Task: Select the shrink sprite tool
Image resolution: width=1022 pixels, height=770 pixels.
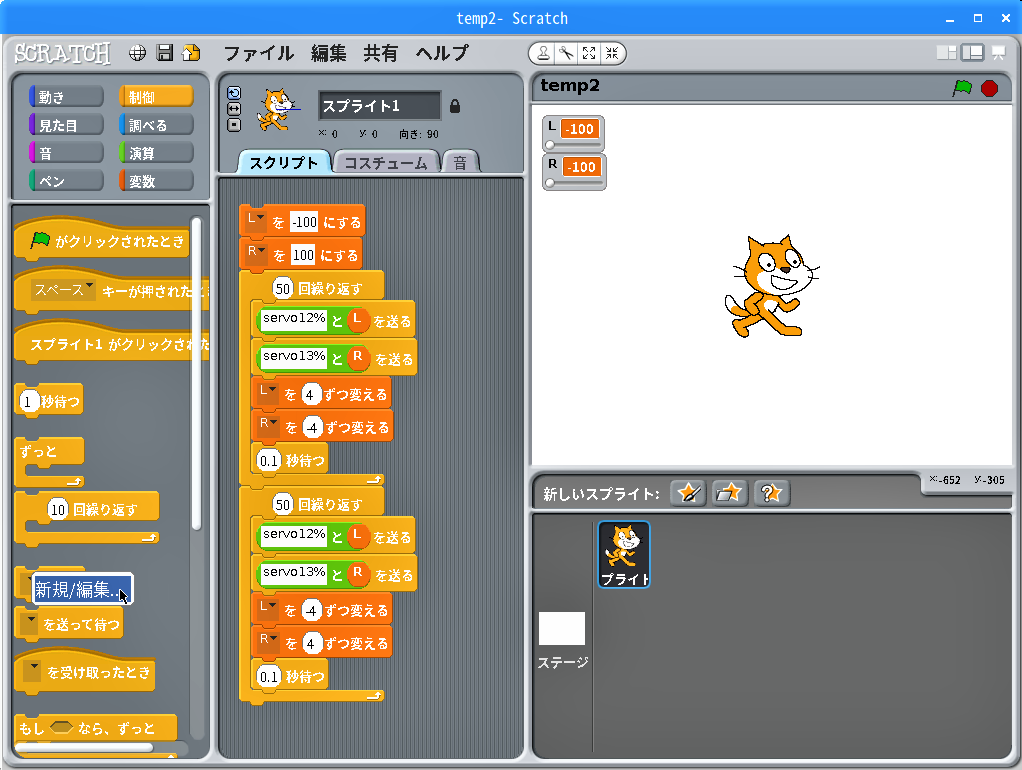Action: pyautogui.click(x=611, y=53)
